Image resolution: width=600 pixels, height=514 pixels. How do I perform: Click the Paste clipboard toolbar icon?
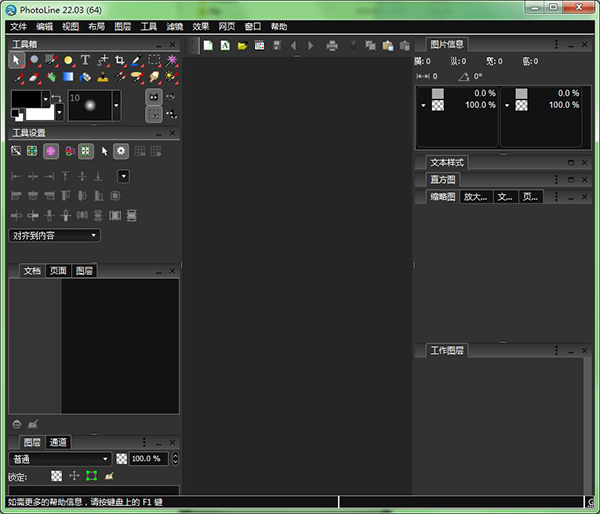[x=388, y=46]
